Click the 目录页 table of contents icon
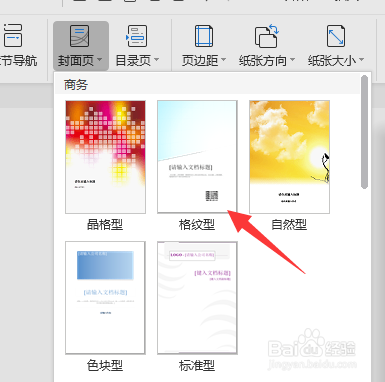The width and height of the screenshot is (385, 382). pyautogui.click(x=137, y=36)
